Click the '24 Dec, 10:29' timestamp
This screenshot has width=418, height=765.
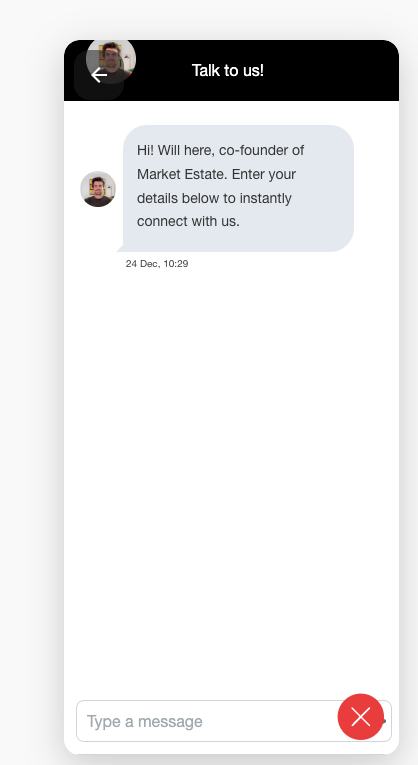click(x=157, y=263)
